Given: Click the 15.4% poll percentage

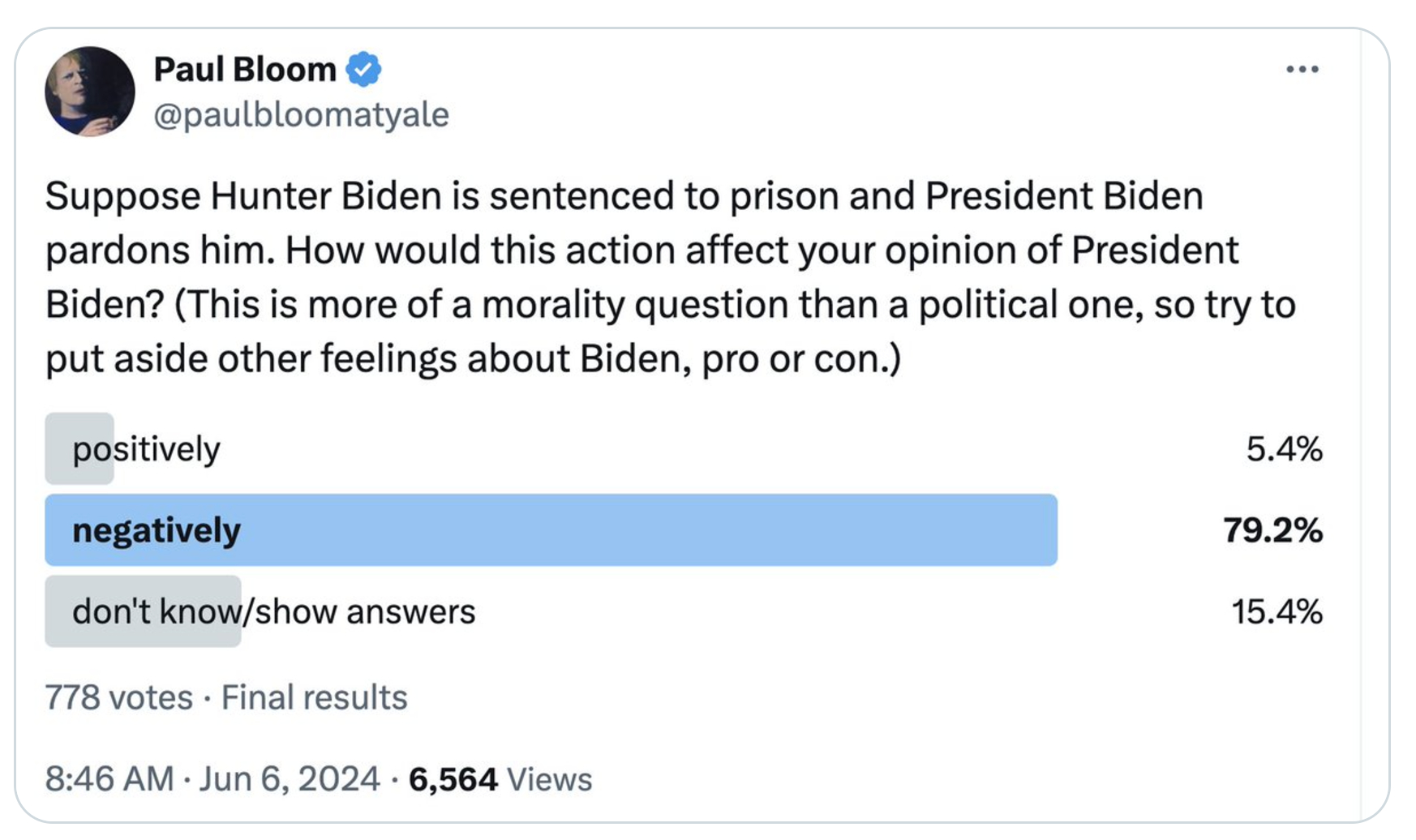Looking at the screenshot, I should coord(1277,611).
